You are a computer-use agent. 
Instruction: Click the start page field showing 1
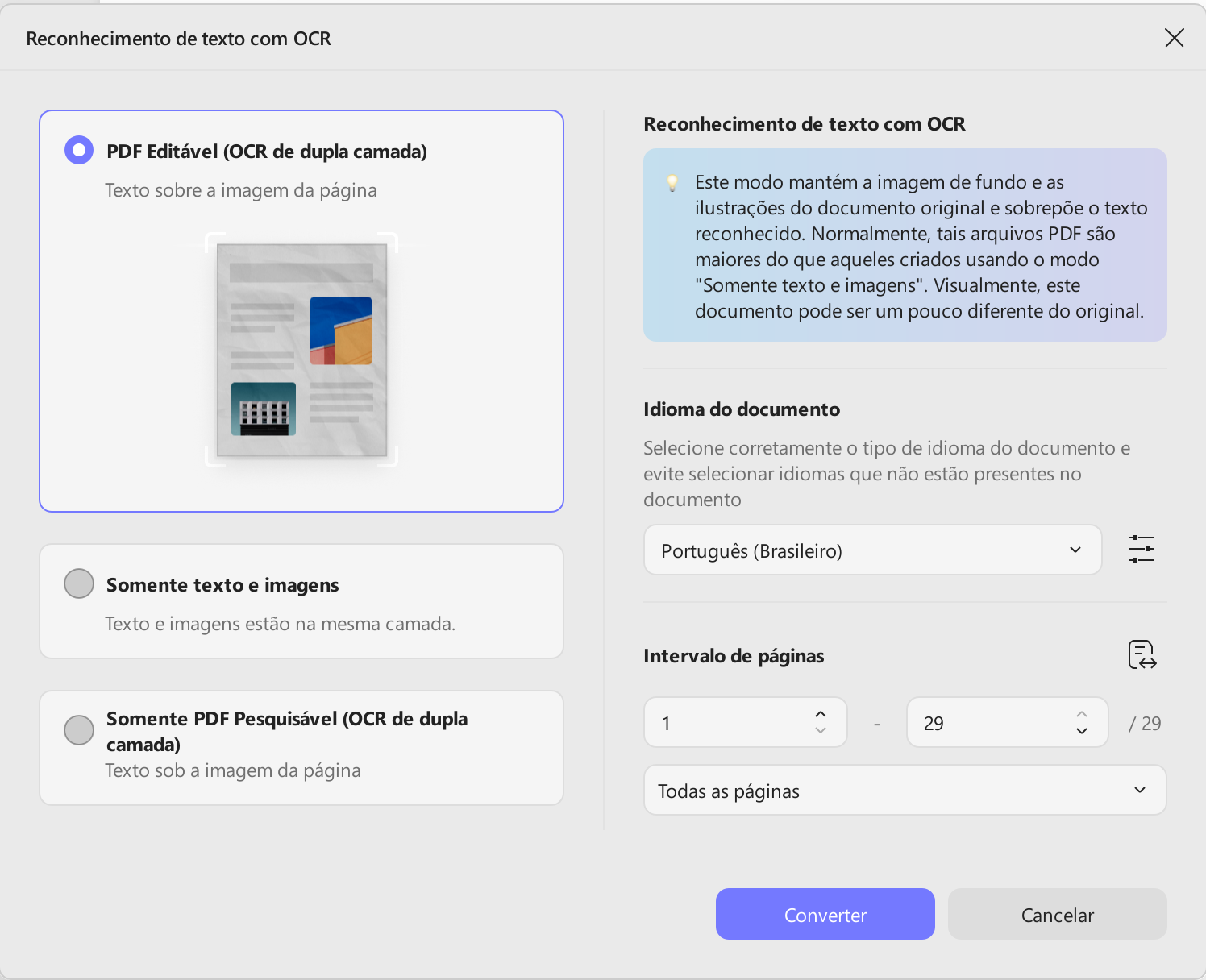746,722
